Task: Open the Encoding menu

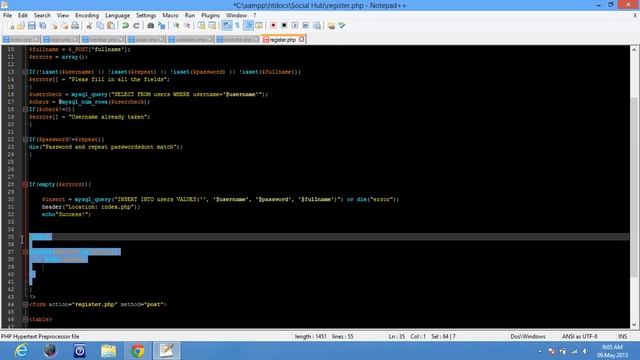Action: pos(87,16)
